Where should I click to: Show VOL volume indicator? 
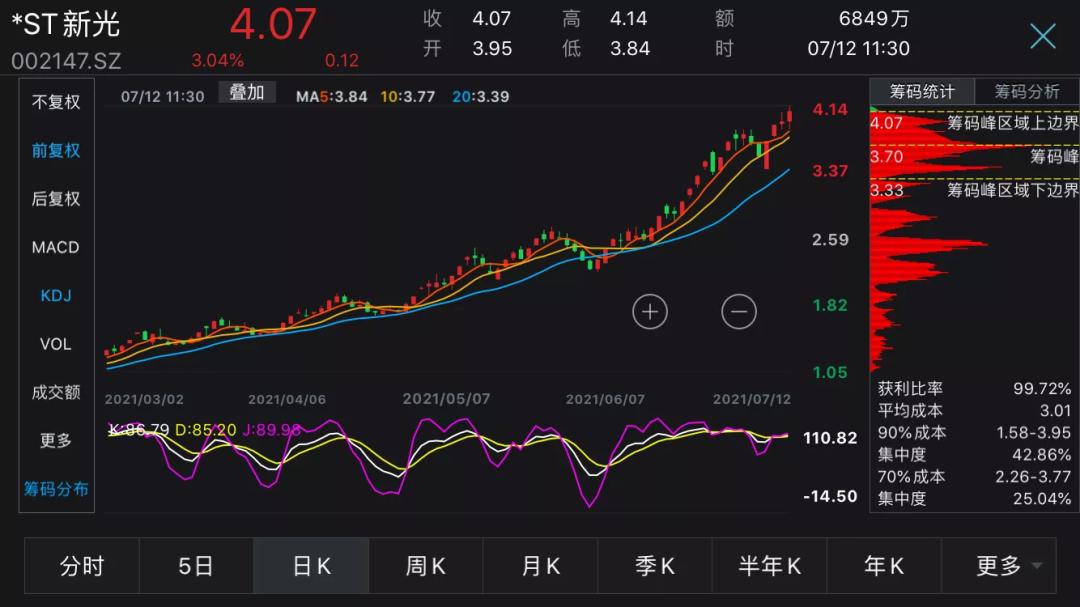coord(56,344)
